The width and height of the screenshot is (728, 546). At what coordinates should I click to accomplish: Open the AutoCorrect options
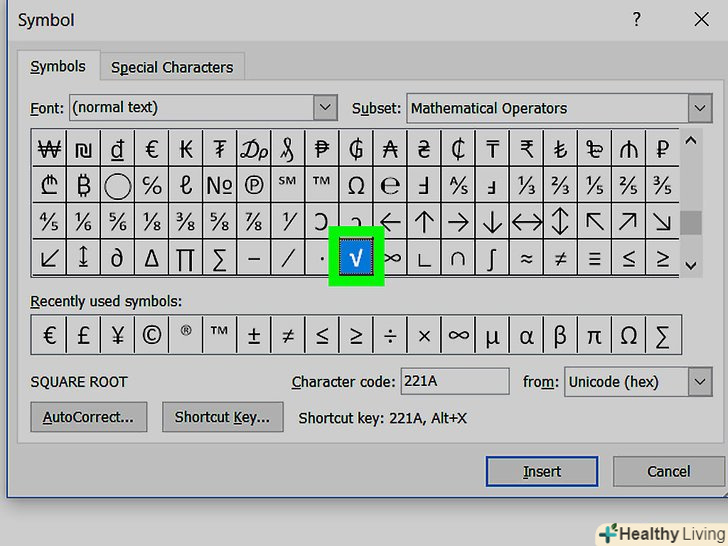tap(89, 417)
